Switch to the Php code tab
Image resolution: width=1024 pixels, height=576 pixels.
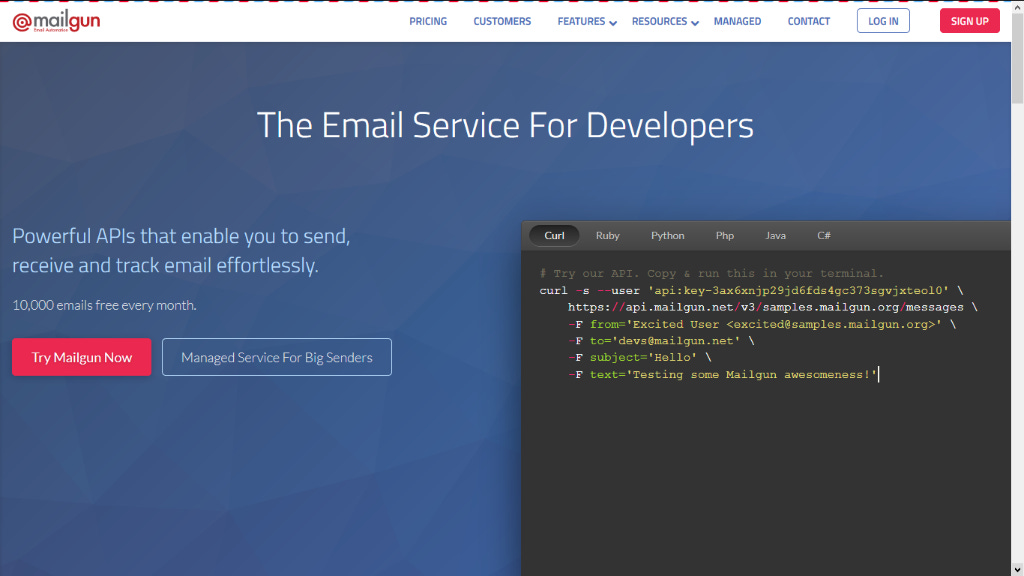tap(724, 236)
